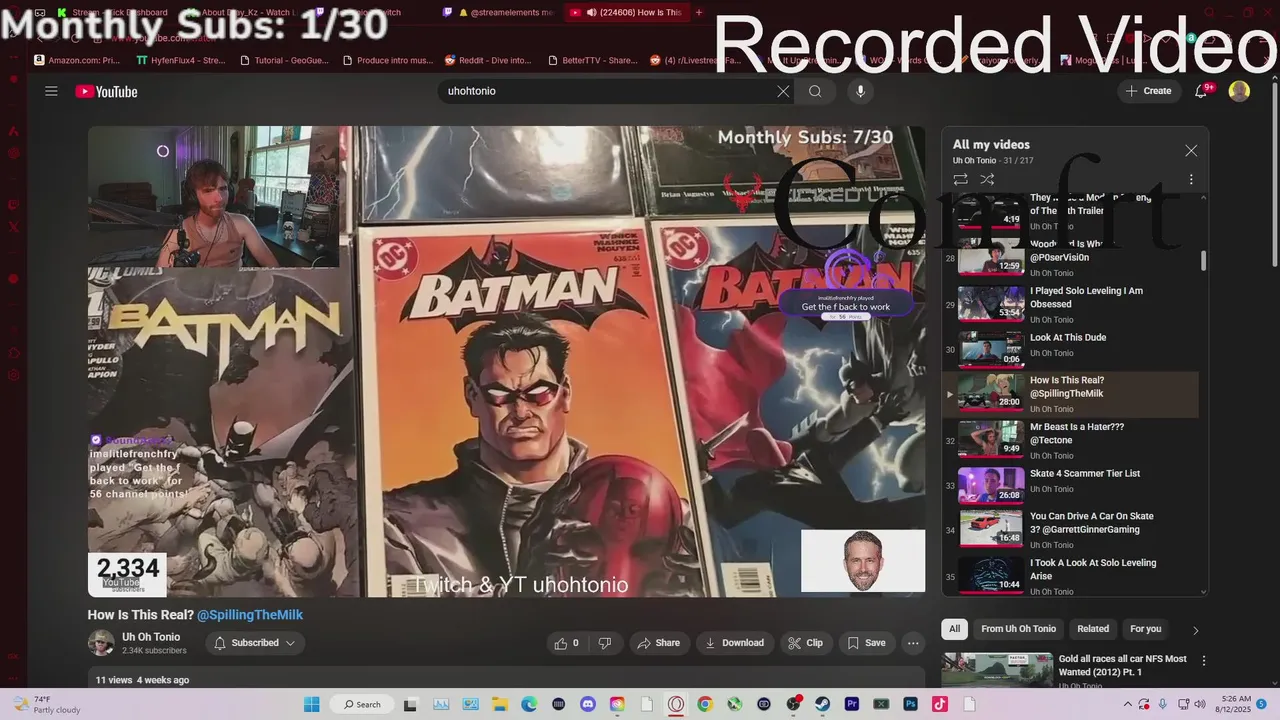1280x720 pixels.
Task: Open the playlist three-dot options menu
Action: click(x=1191, y=179)
